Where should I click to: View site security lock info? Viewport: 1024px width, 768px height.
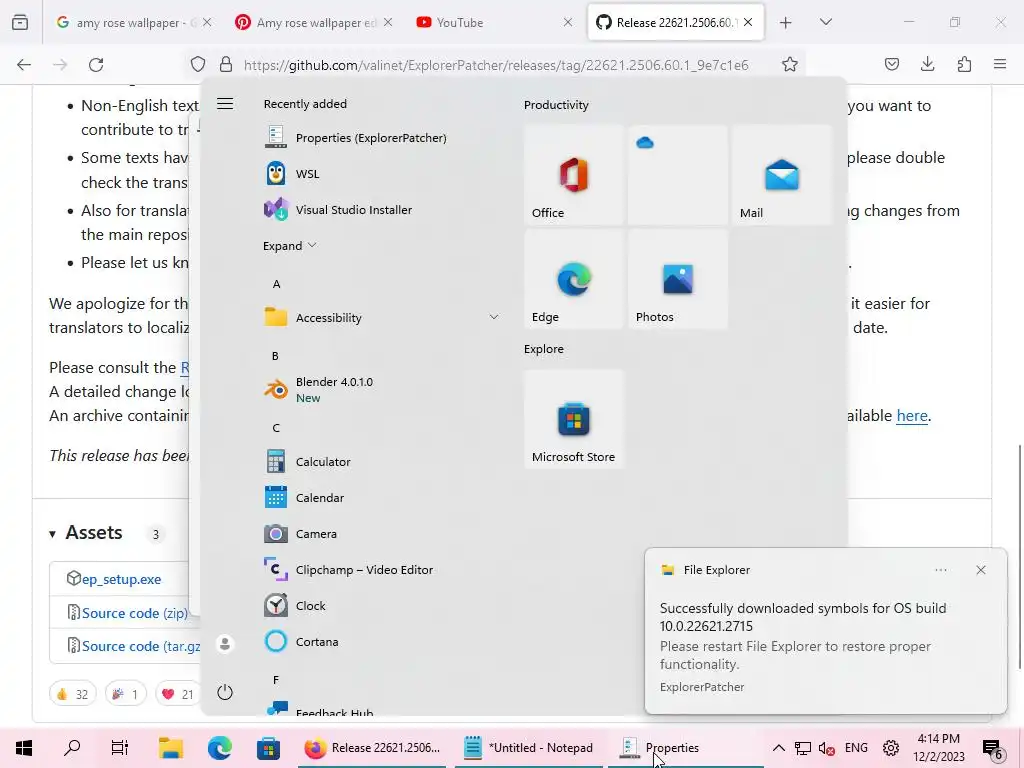pos(226,65)
